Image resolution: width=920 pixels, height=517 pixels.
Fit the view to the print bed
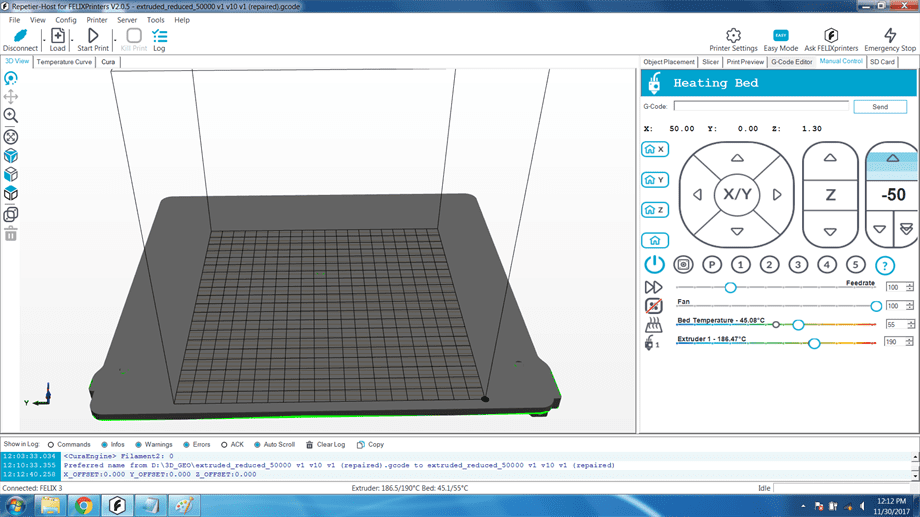coord(11,137)
